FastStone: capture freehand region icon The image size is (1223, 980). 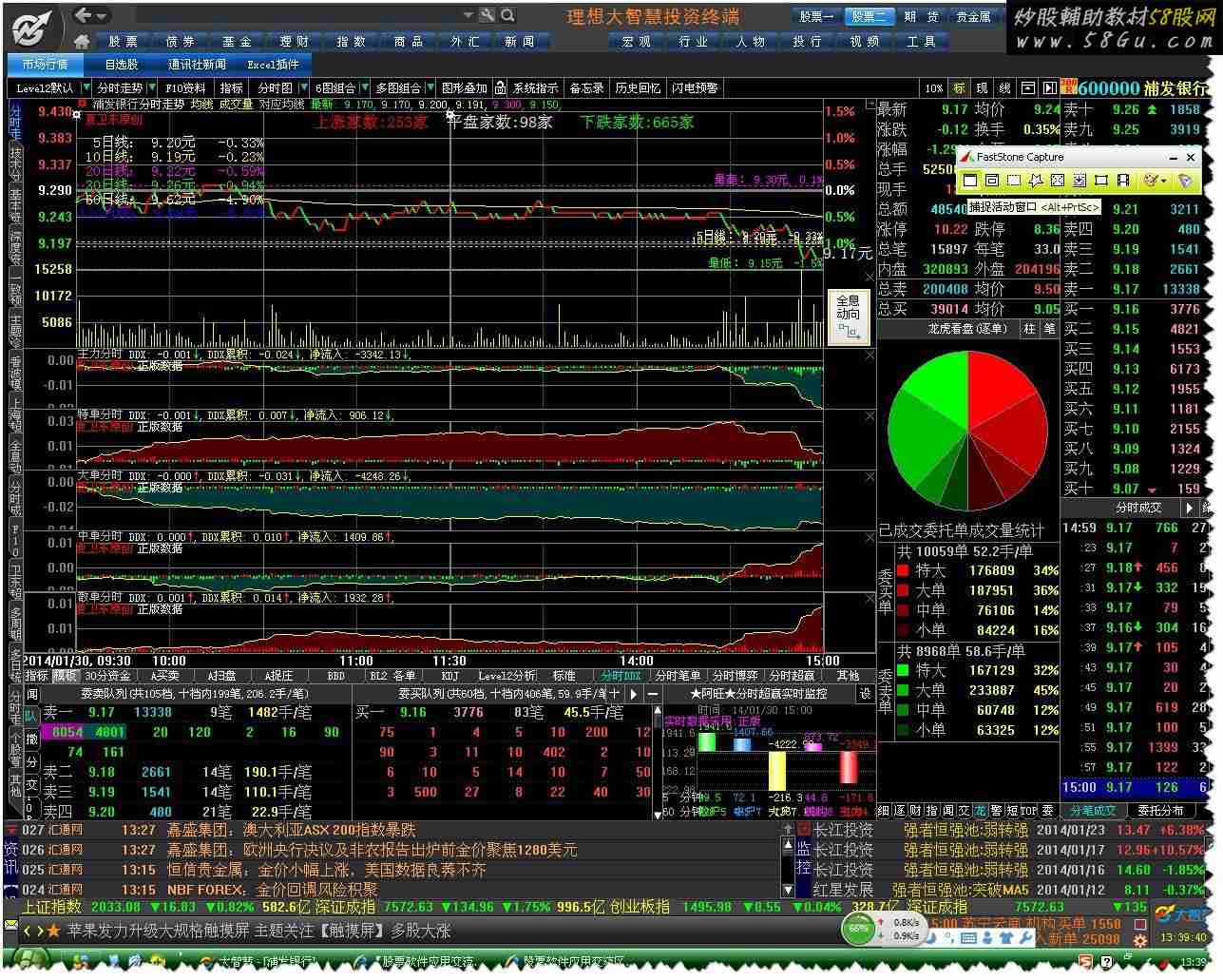1036,180
